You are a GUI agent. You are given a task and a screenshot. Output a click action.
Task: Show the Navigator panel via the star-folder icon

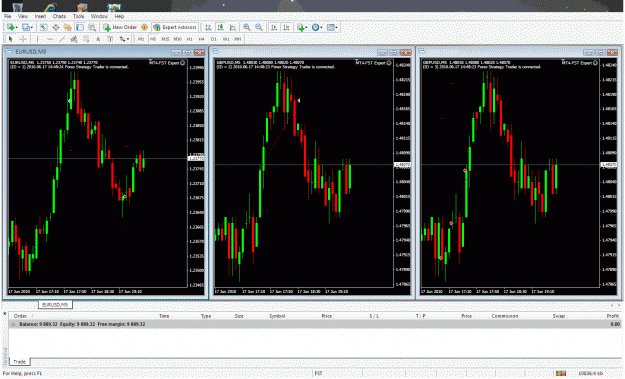(x=68, y=27)
